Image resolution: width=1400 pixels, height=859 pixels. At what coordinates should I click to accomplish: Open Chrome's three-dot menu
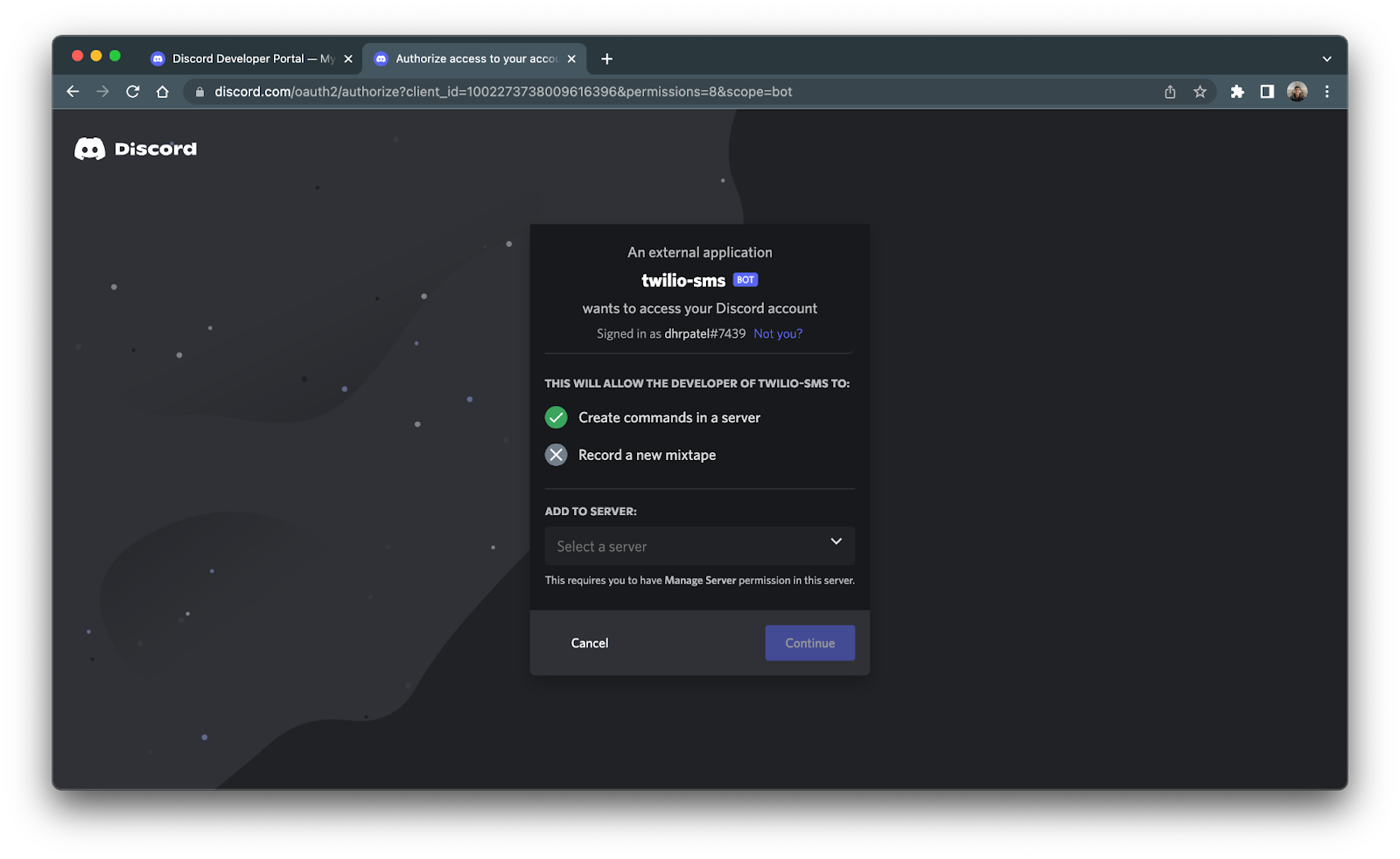coord(1327,92)
